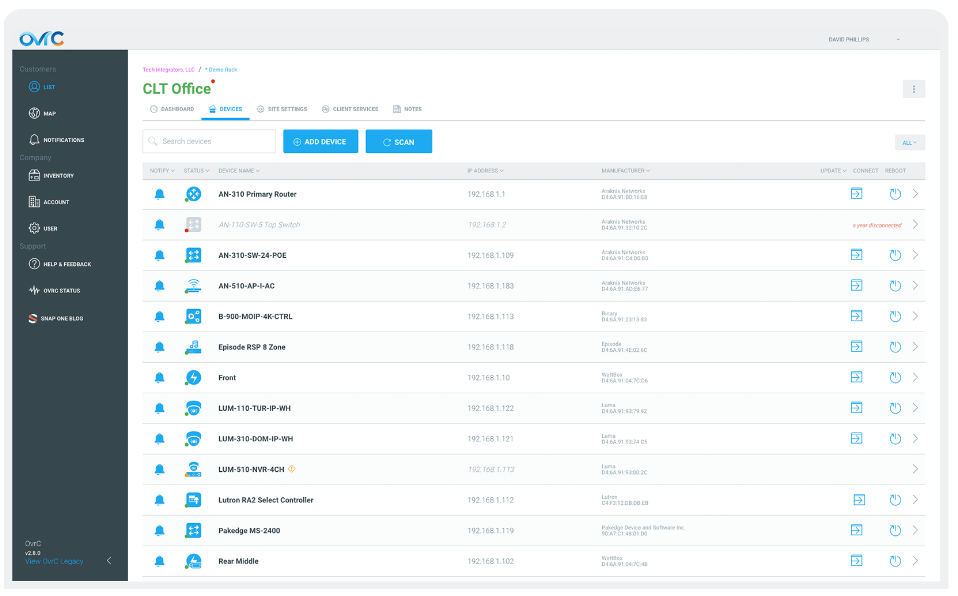Open Inventory from the sidebar

pos(58,176)
